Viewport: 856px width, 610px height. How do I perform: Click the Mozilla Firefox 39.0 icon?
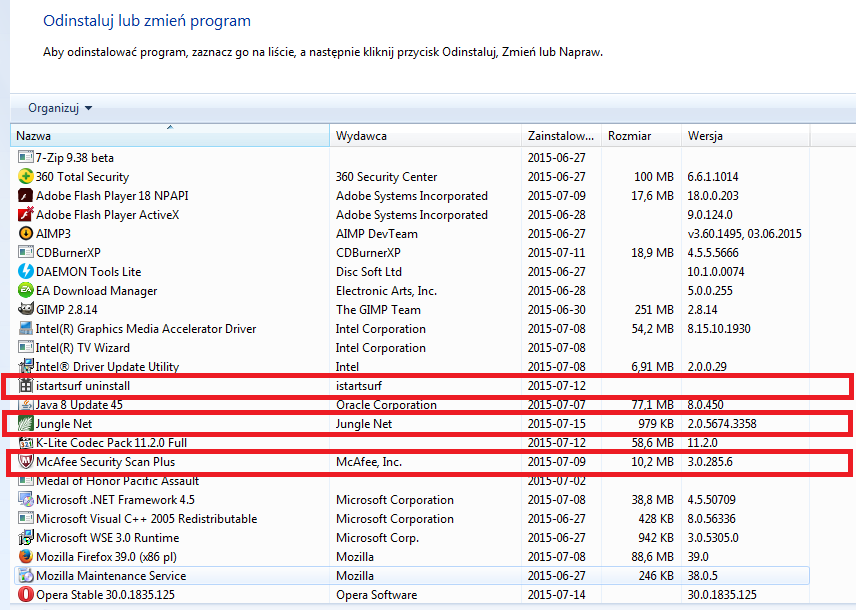tap(25, 556)
